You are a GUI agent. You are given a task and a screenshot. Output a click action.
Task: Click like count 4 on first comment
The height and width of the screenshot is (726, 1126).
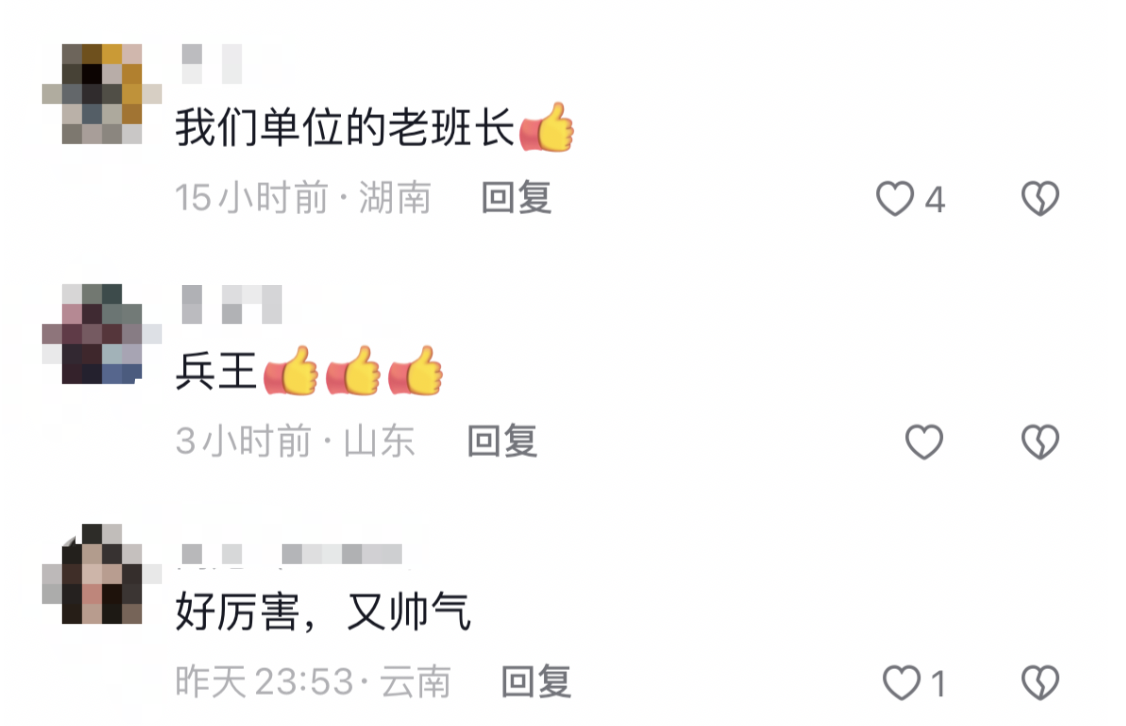[934, 200]
